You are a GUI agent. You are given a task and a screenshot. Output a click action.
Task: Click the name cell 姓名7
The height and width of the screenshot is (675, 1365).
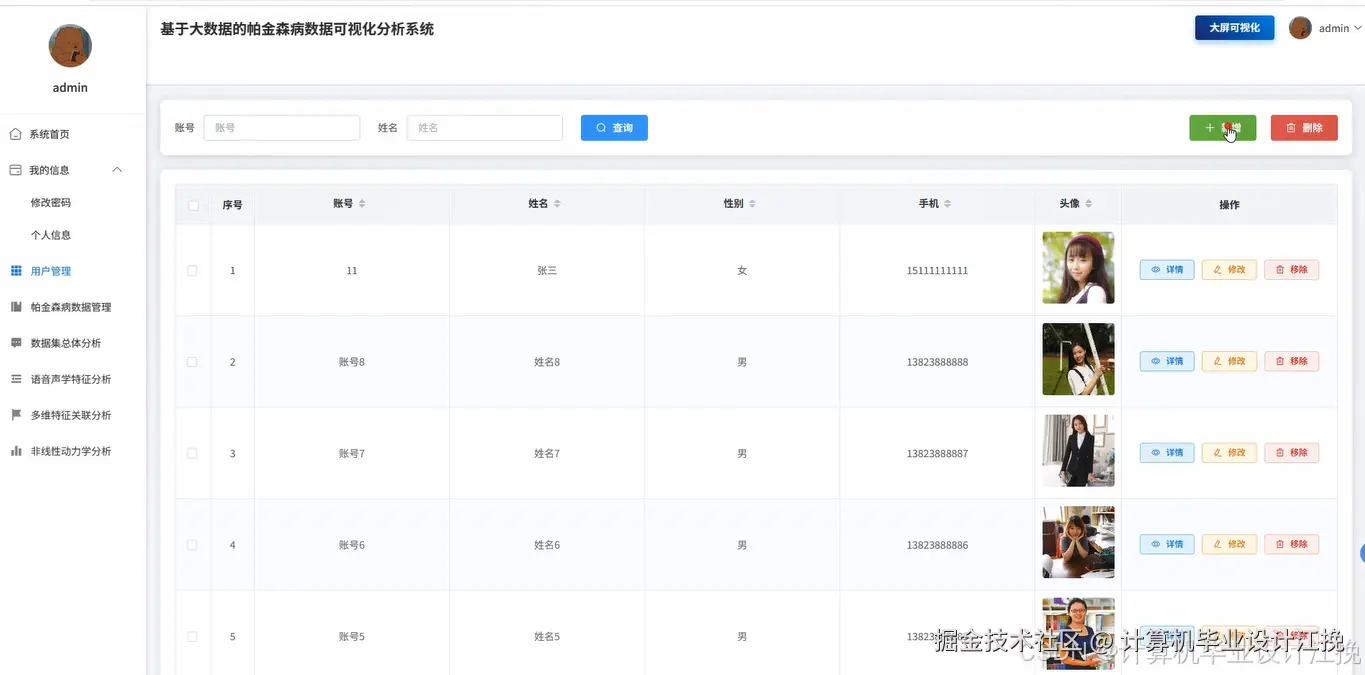coord(547,454)
